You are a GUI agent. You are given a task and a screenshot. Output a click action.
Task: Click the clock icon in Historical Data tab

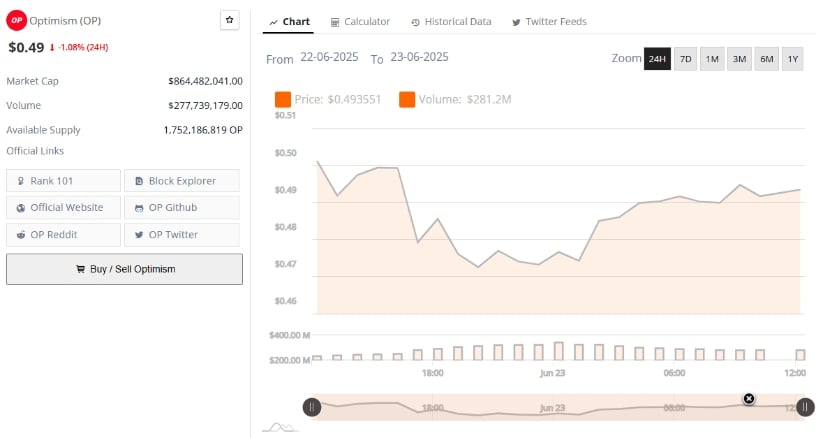pos(415,22)
